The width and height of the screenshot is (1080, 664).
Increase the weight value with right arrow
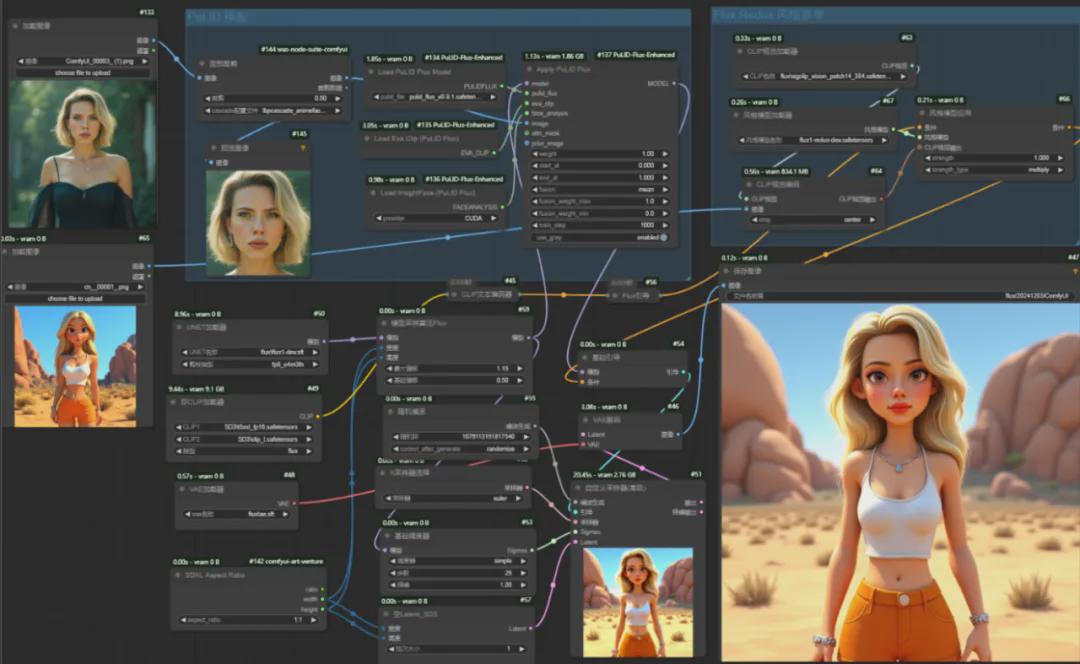(x=666, y=154)
